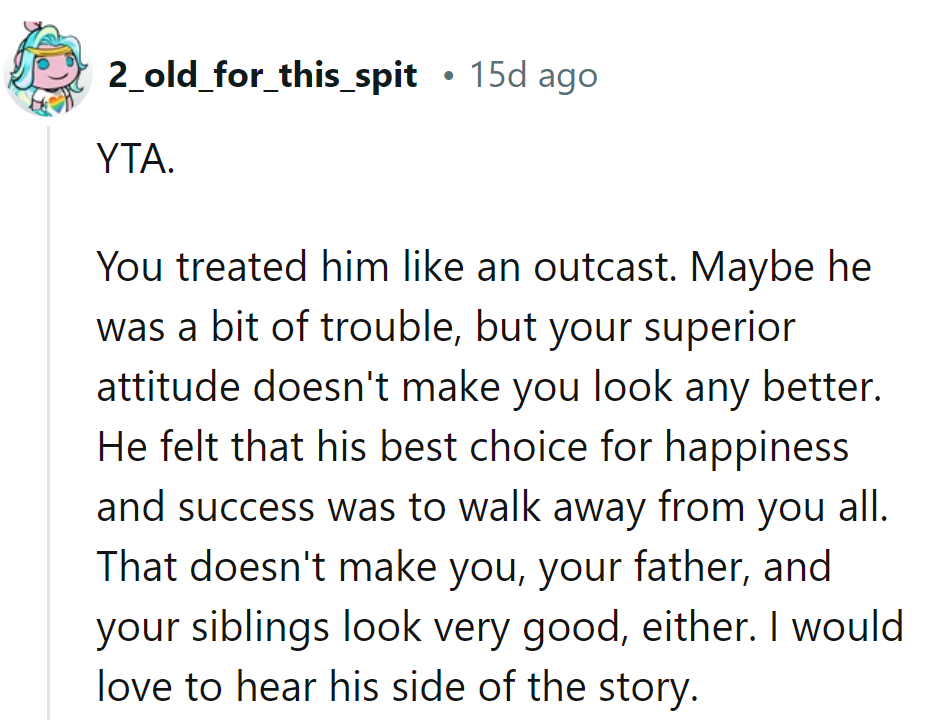Screen dimensions: 935x720
Task: Click the word "superior" in the comment
Action: click(x=720, y=328)
